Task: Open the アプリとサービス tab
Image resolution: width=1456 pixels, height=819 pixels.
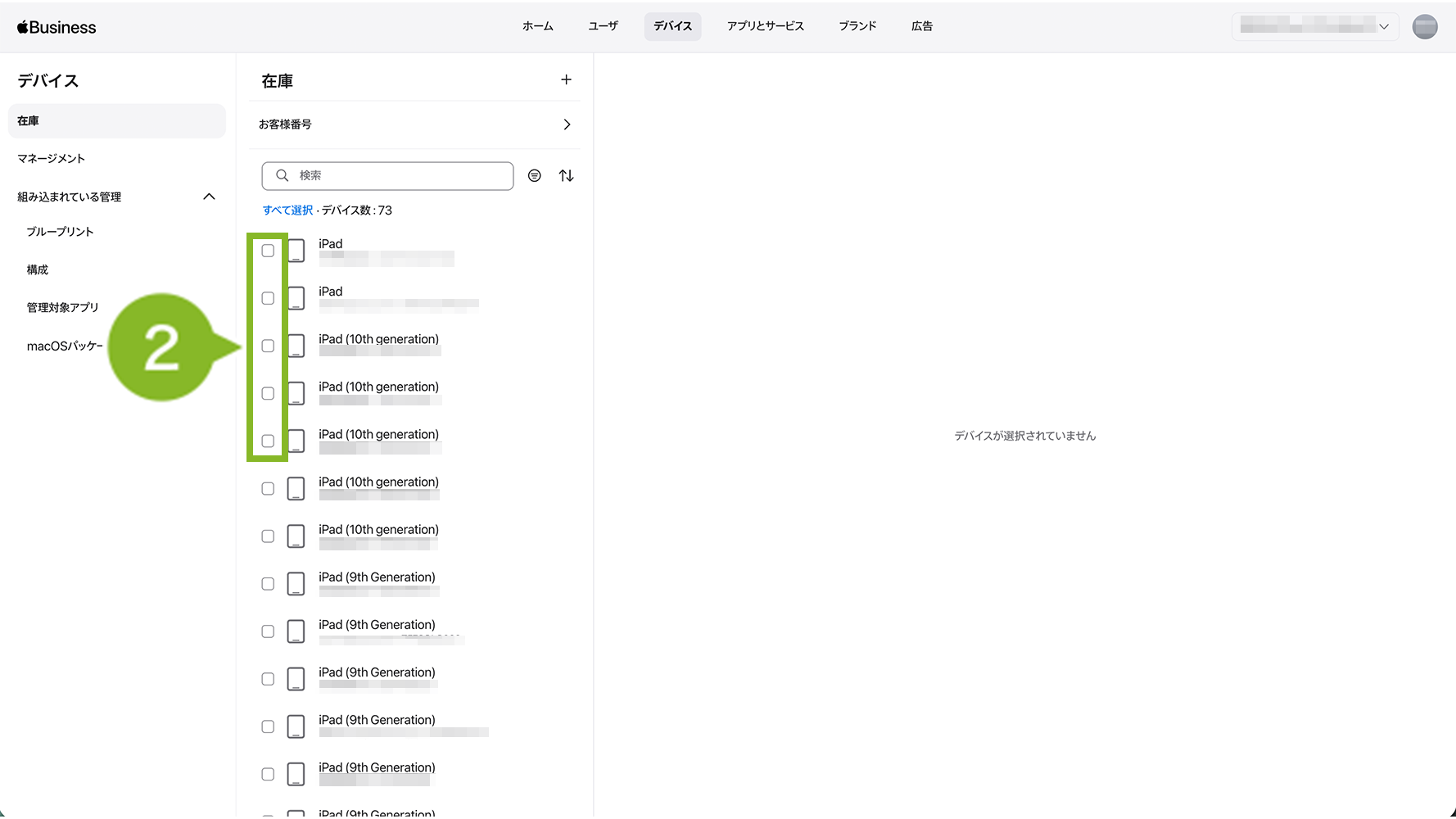Action: click(x=765, y=26)
